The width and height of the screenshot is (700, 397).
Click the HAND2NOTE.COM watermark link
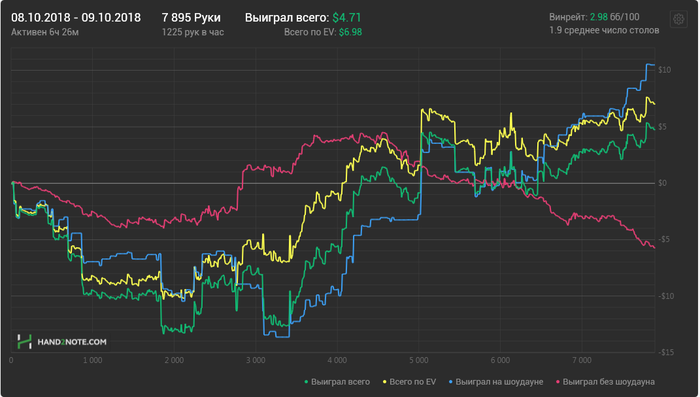coord(72,342)
